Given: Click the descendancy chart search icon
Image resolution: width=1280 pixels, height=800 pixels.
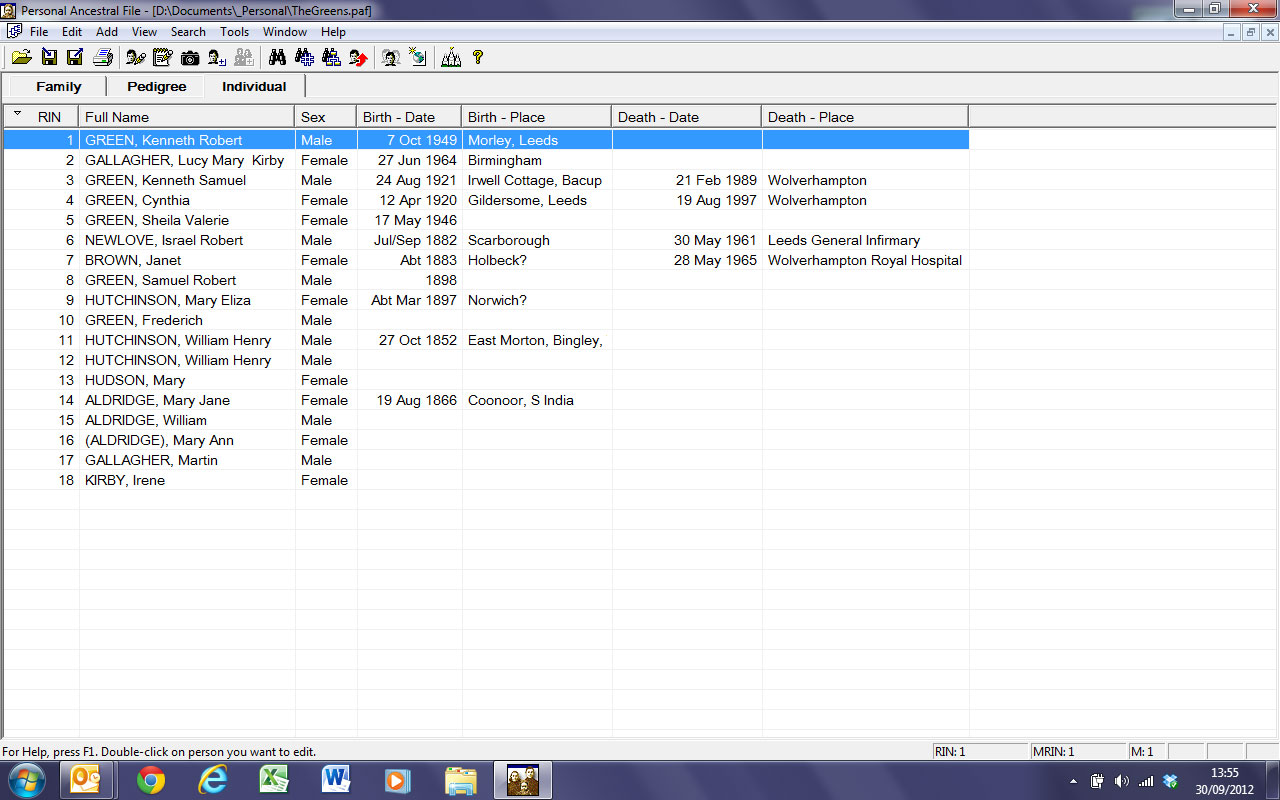Looking at the screenshot, I should click(x=332, y=58).
